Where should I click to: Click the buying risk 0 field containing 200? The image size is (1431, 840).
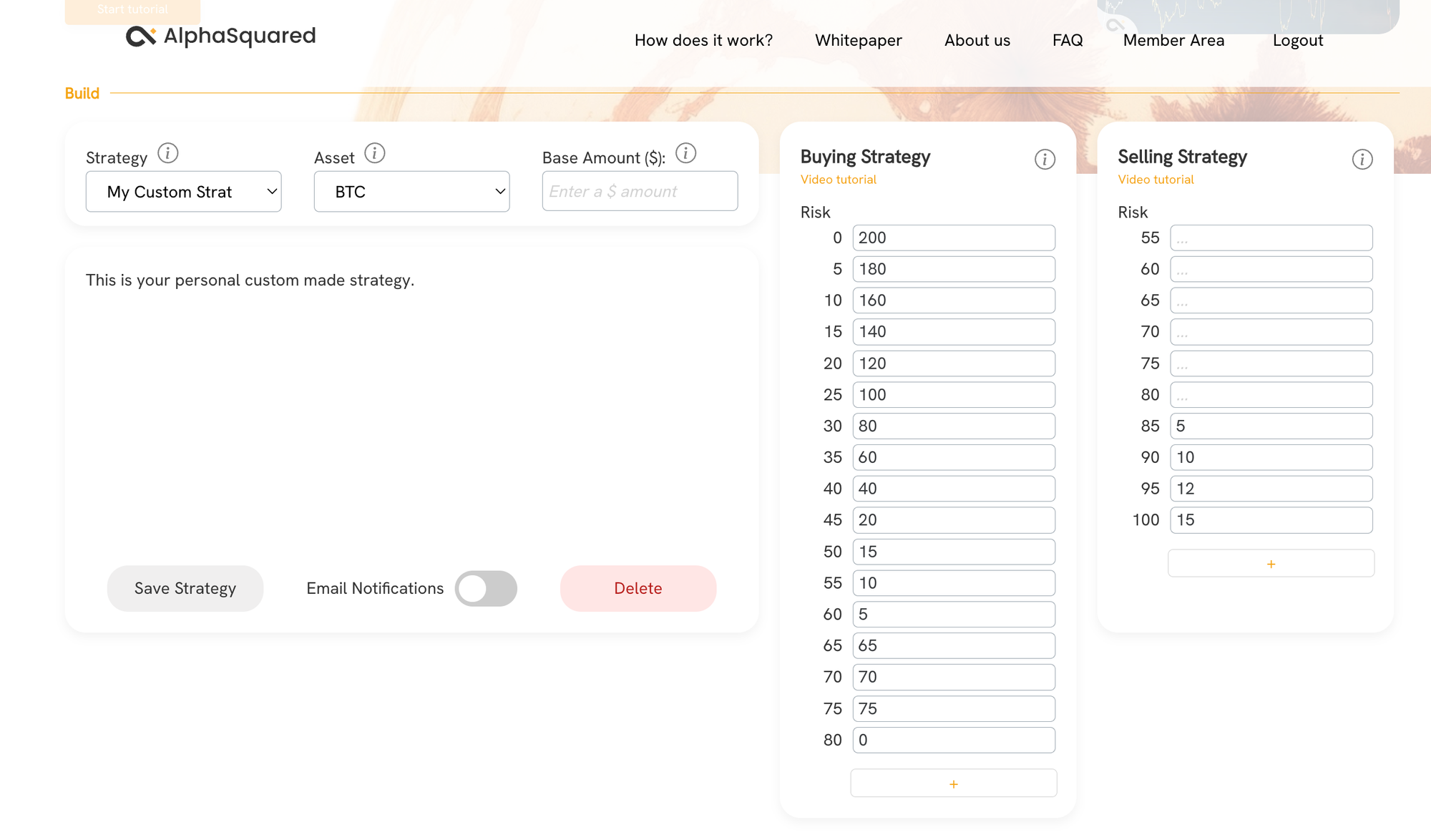click(x=953, y=238)
